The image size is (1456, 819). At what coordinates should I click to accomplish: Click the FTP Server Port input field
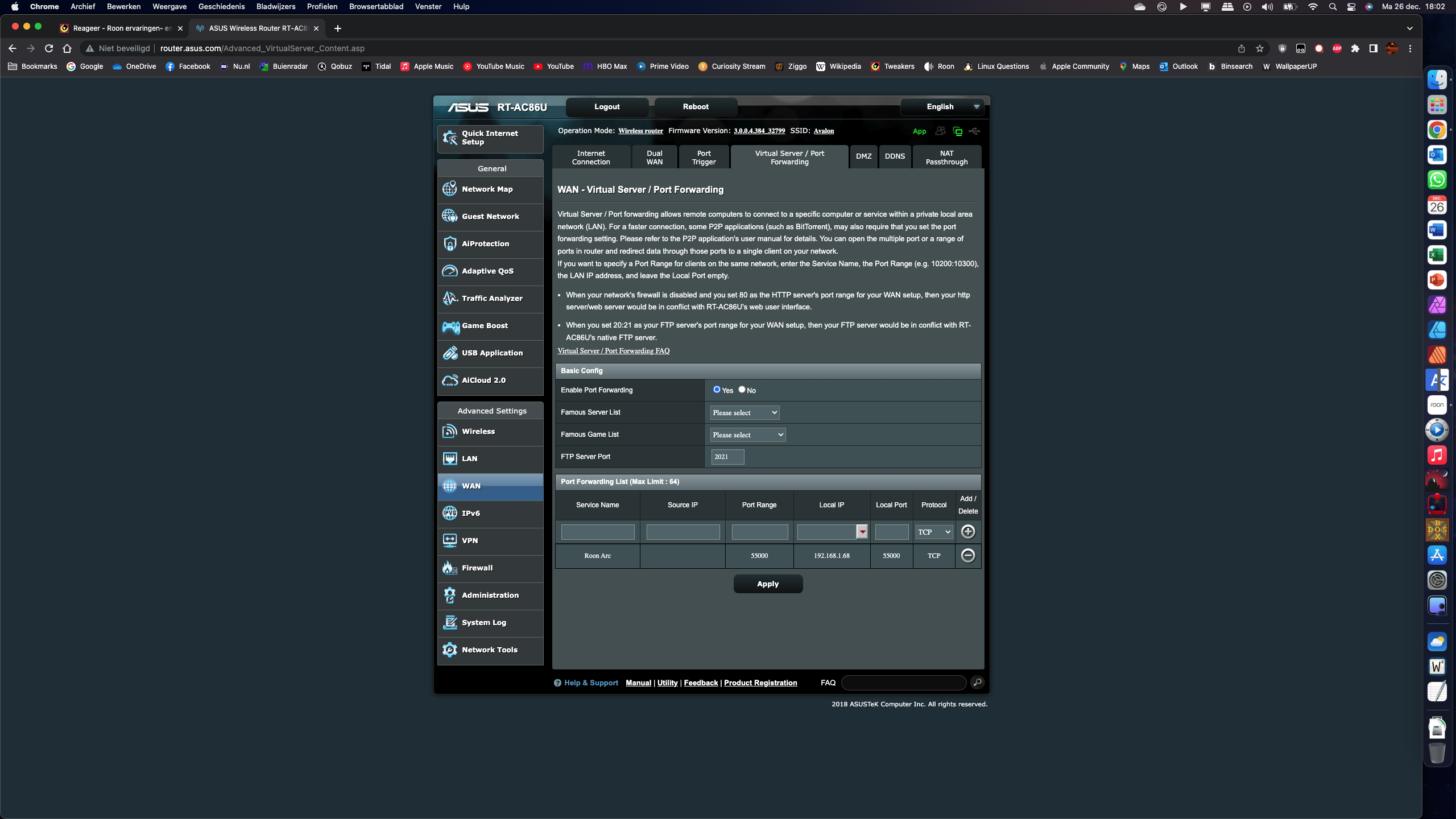tap(727, 457)
